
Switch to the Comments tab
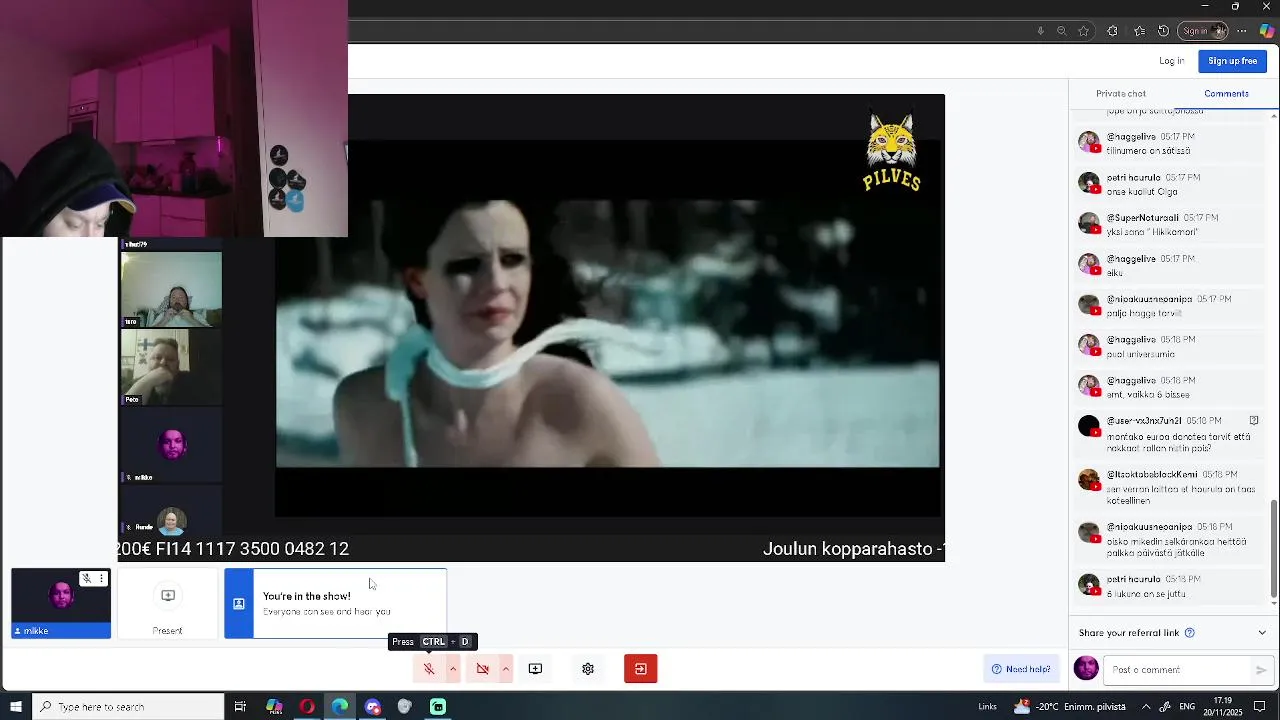1226,93
